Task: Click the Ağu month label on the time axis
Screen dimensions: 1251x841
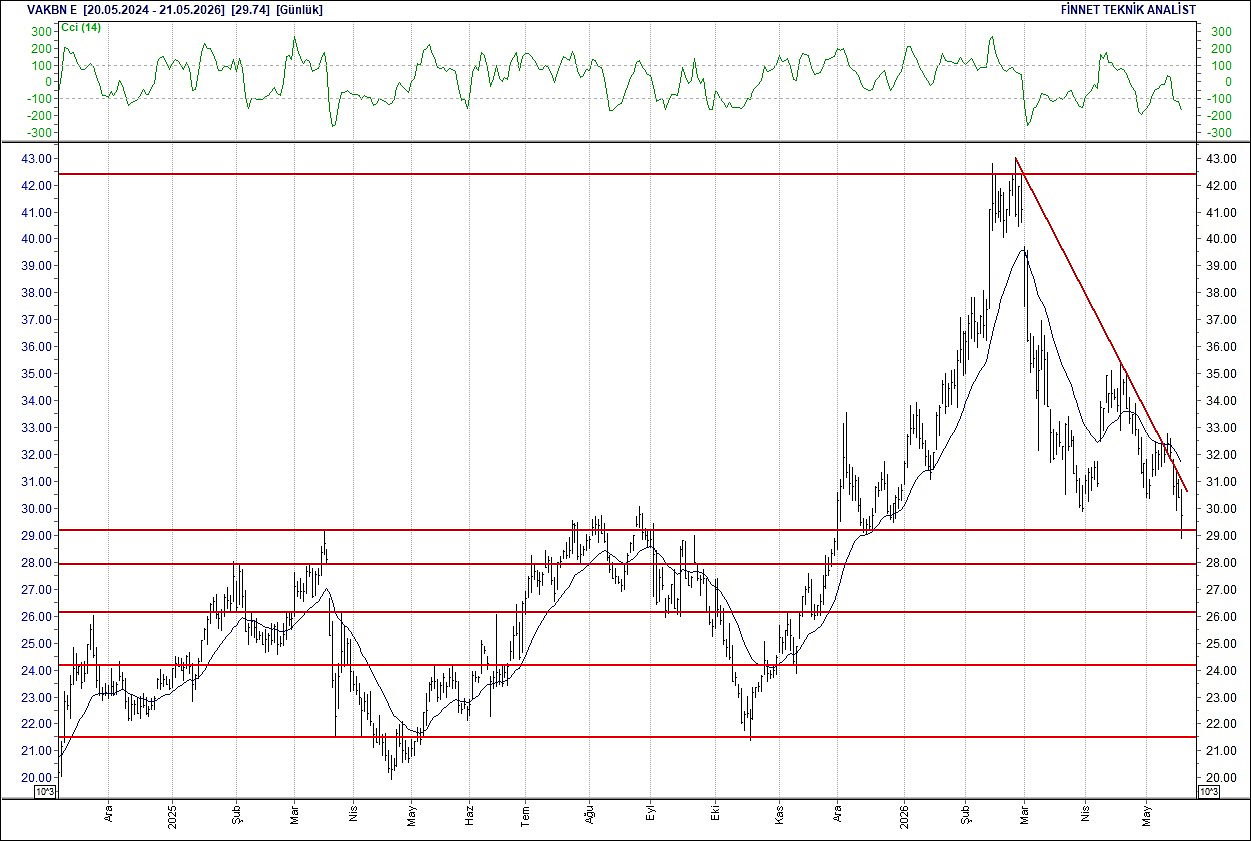Action: (x=589, y=815)
